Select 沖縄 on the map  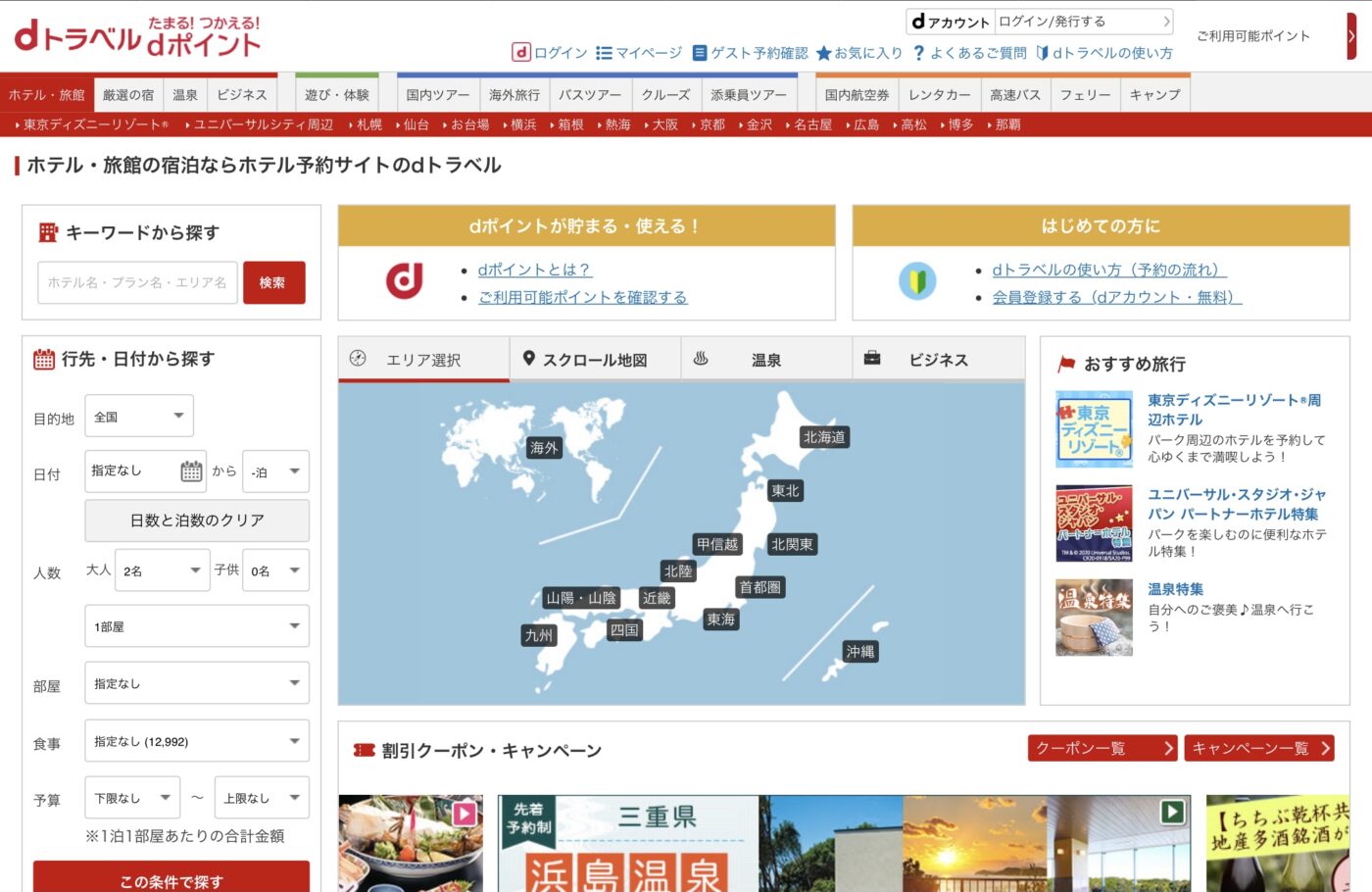pos(860,652)
